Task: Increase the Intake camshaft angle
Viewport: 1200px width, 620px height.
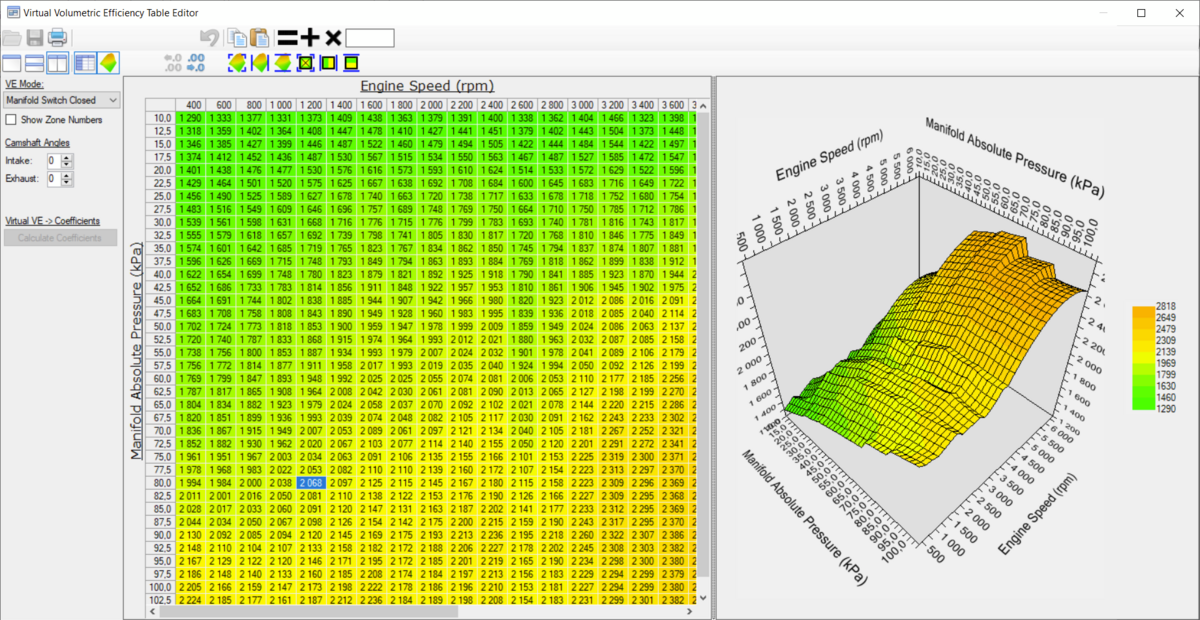Action: click(67, 156)
